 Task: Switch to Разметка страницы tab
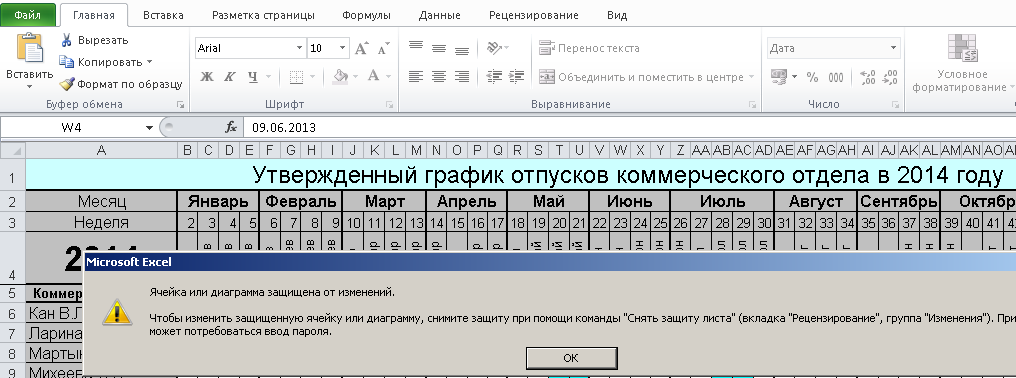[263, 15]
